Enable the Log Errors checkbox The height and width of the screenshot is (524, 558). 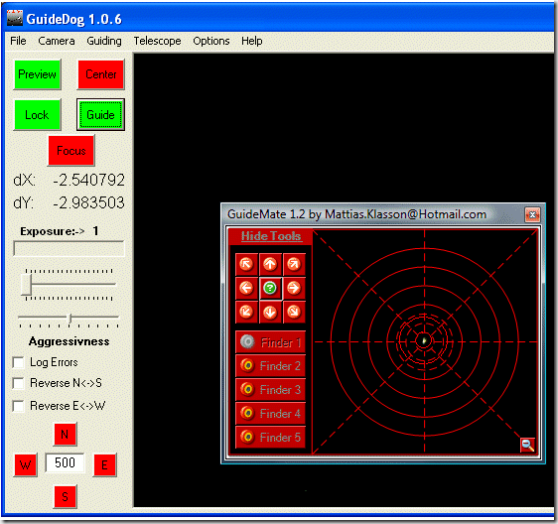[x=18, y=362]
